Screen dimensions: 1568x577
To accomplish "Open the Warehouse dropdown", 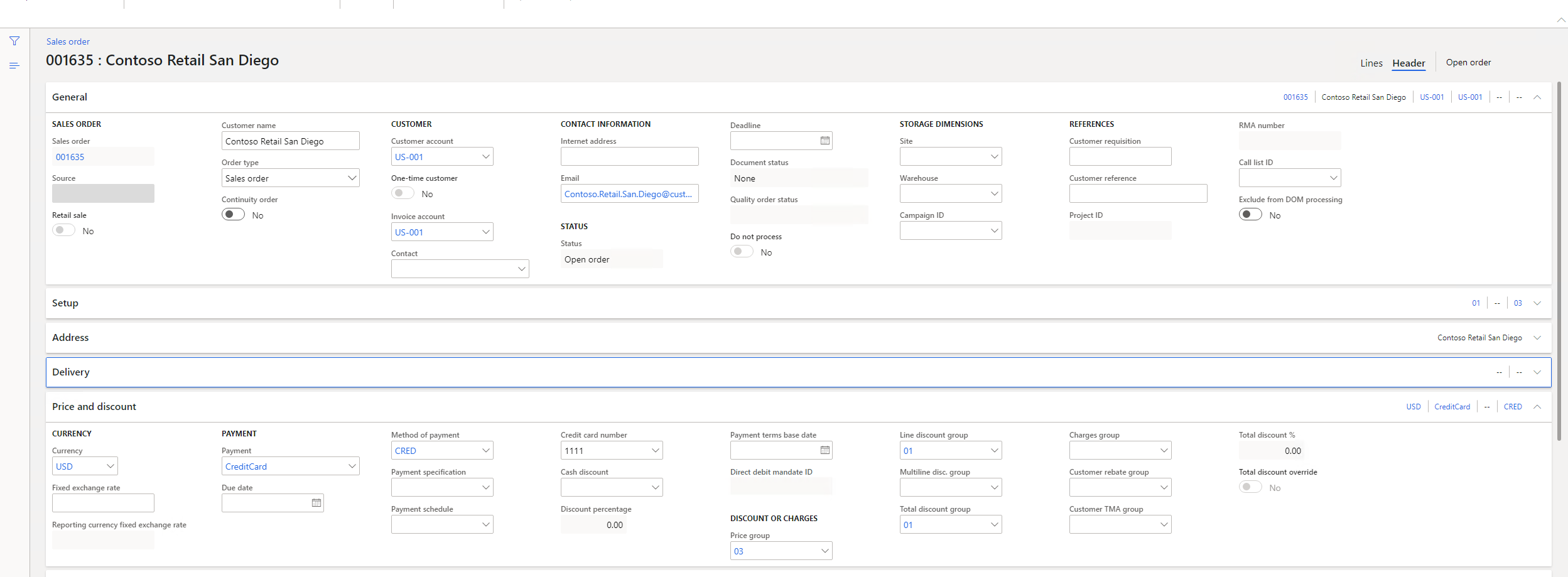I will click(x=994, y=194).
